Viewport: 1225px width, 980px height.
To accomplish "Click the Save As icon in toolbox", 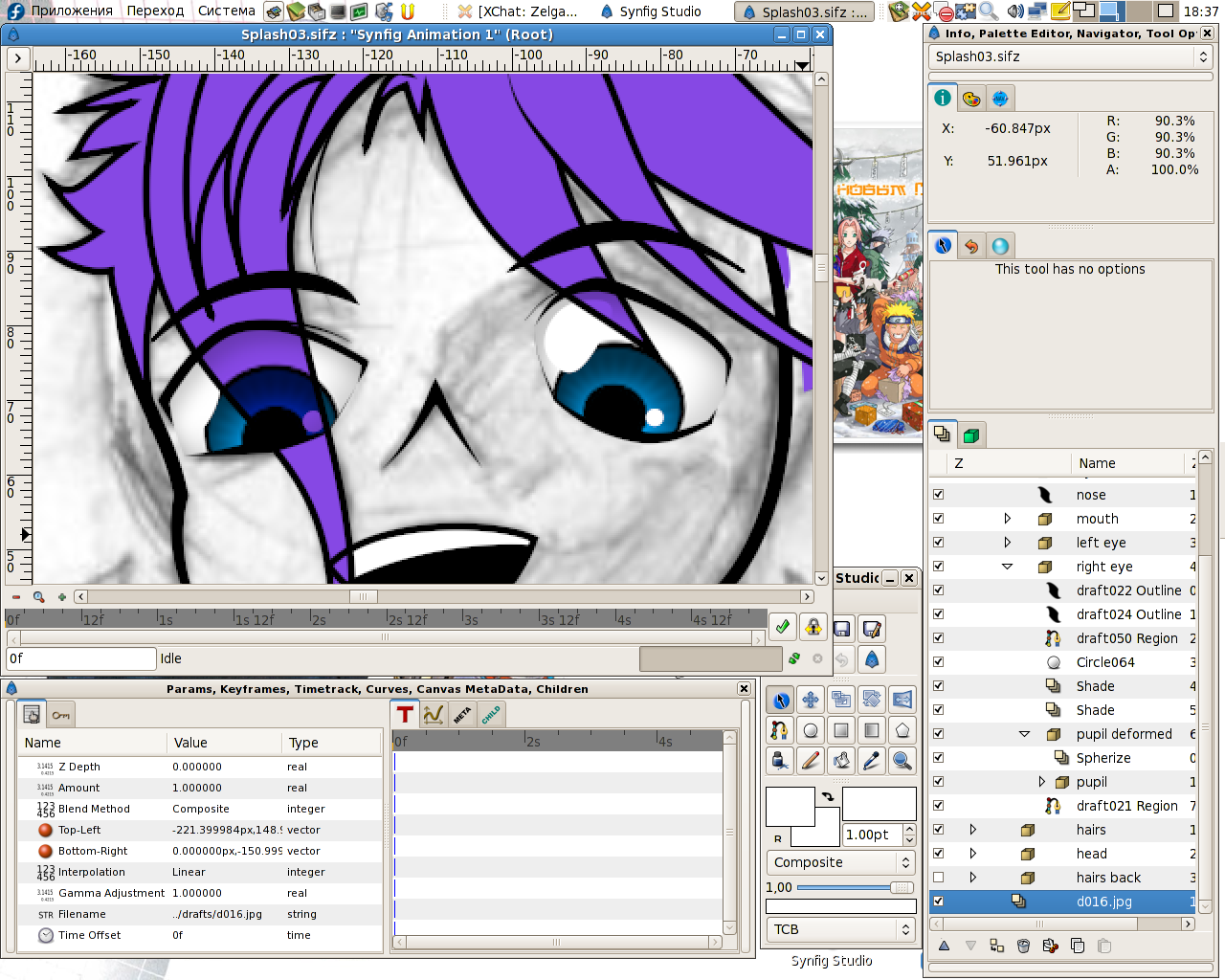I will [872, 629].
